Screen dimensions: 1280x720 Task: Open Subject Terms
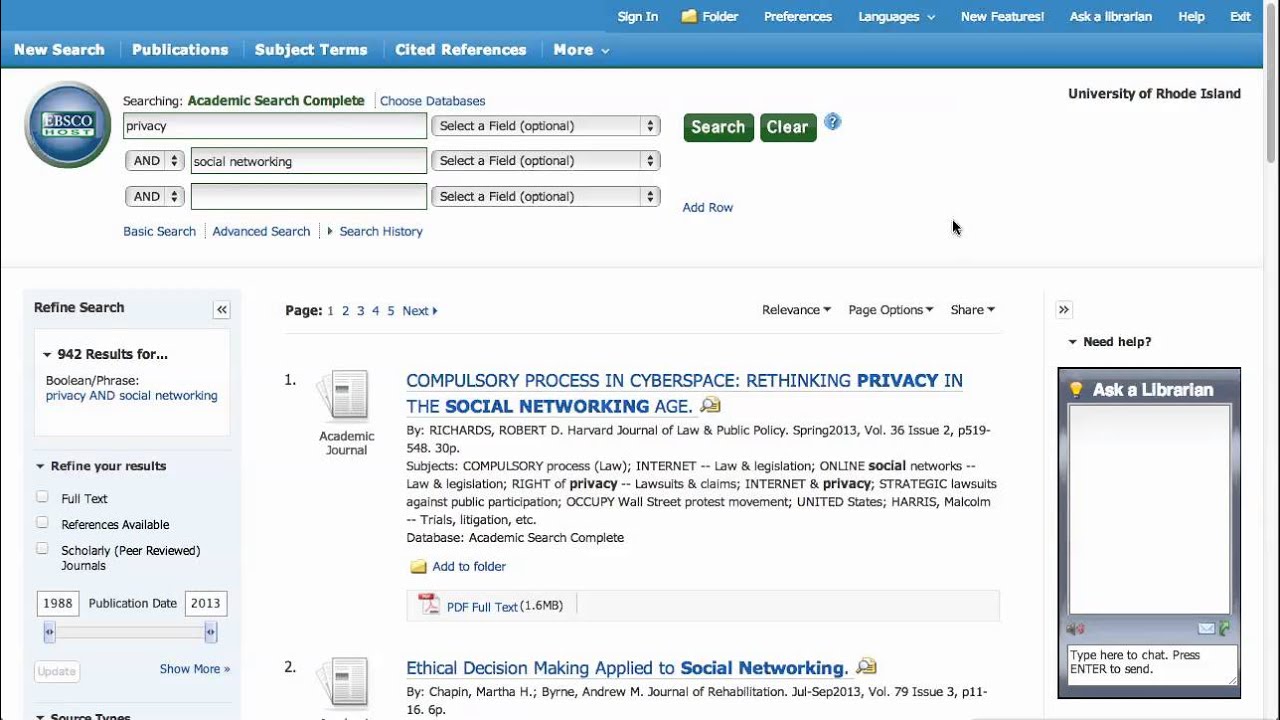[311, 49]
